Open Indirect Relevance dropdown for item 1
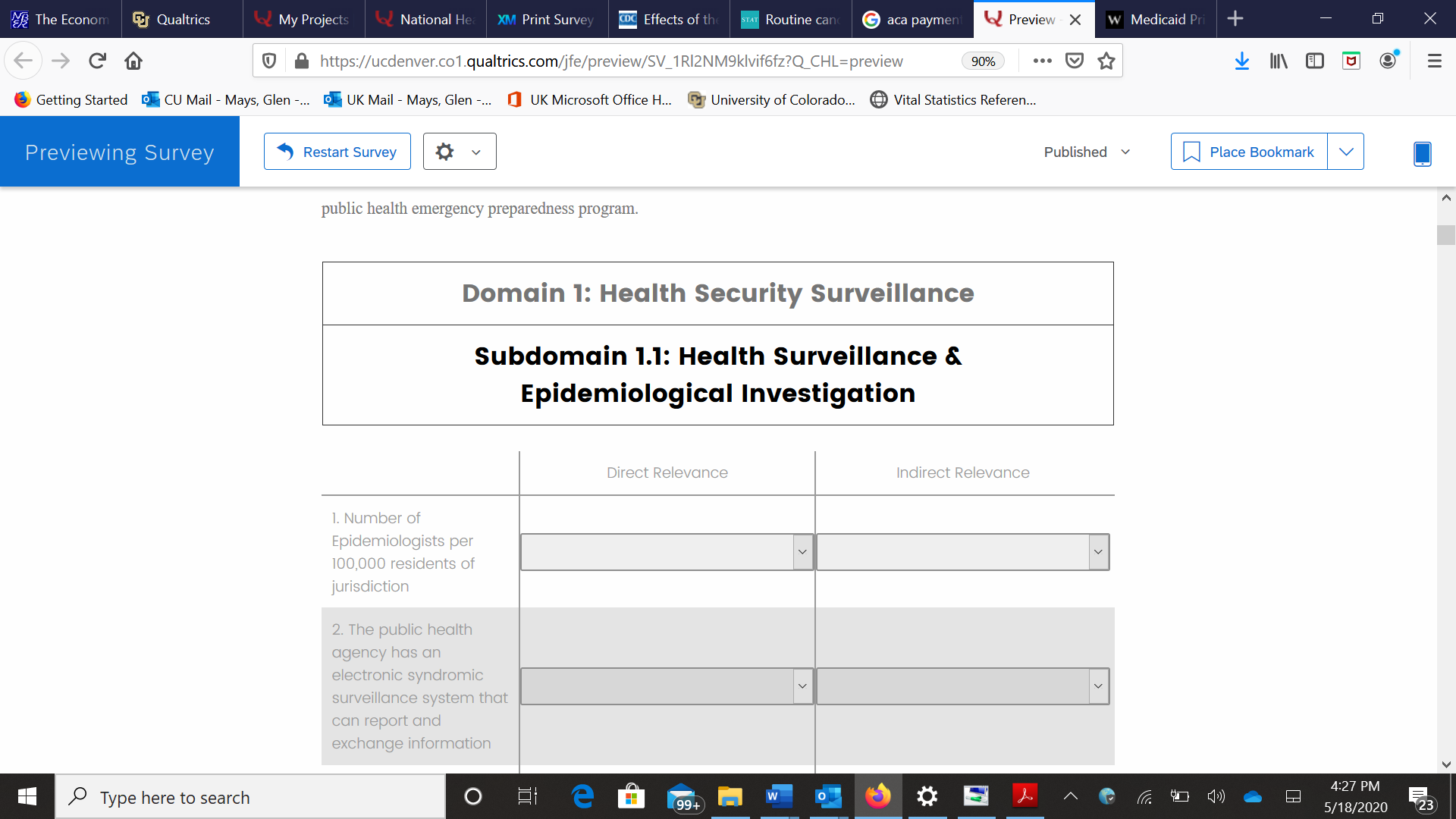This screenshot has height=819, width=1456. [962, 552]
